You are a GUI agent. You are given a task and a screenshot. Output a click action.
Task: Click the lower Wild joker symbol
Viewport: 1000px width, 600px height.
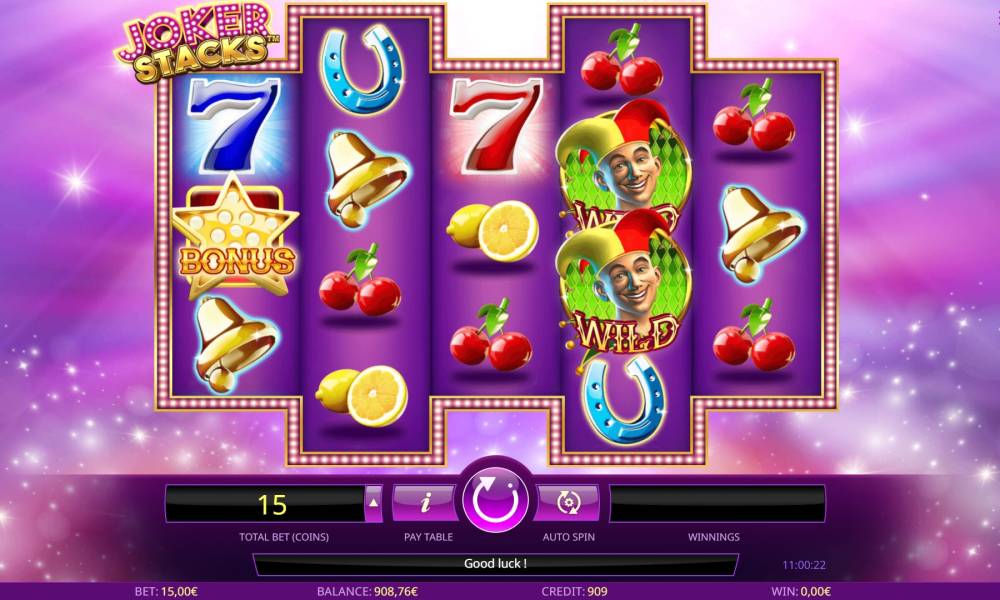click(x=622, y=284)
